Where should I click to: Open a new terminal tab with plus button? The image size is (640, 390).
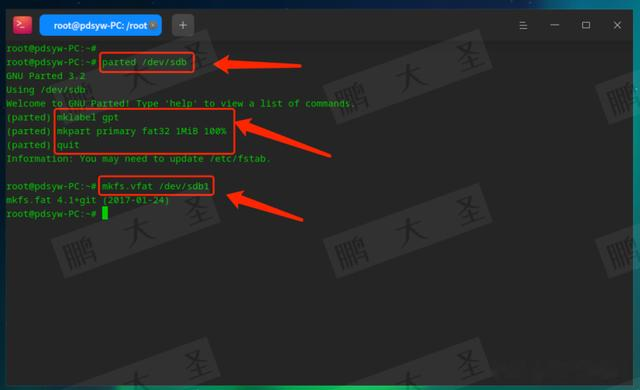(x=183, y=25)
